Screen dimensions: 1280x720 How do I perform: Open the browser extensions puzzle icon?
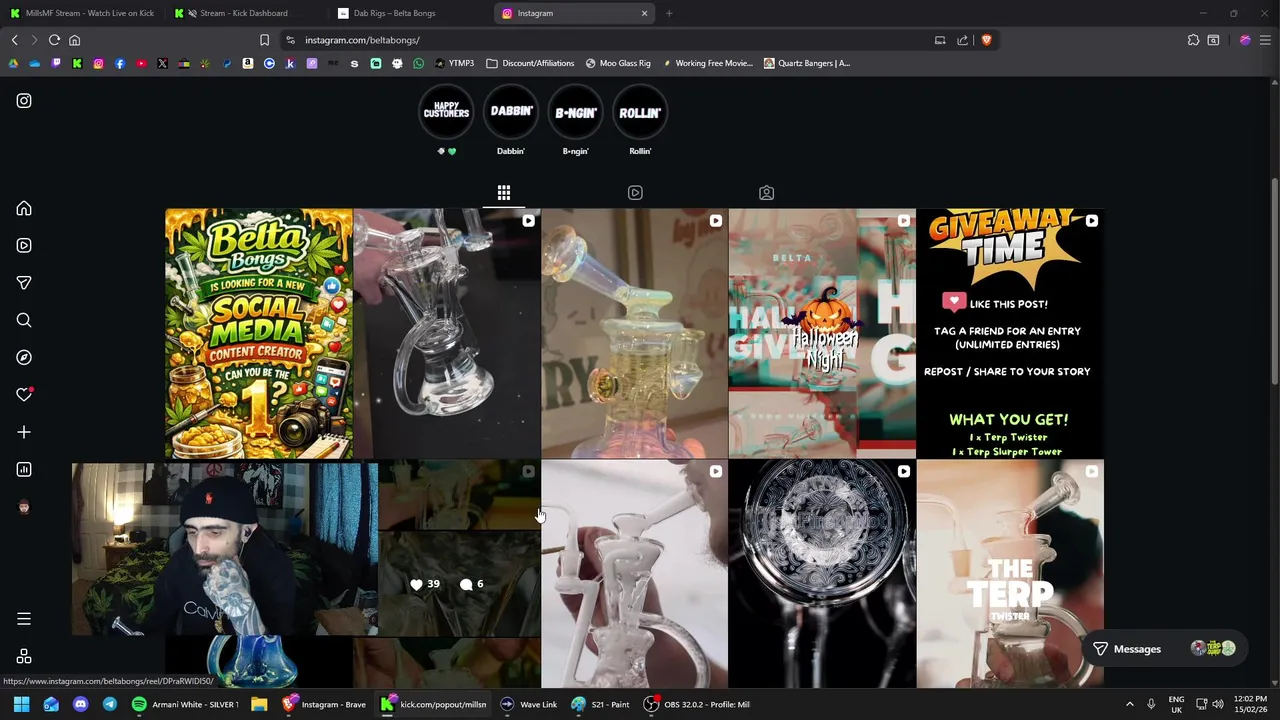(x=1193, y=40)
